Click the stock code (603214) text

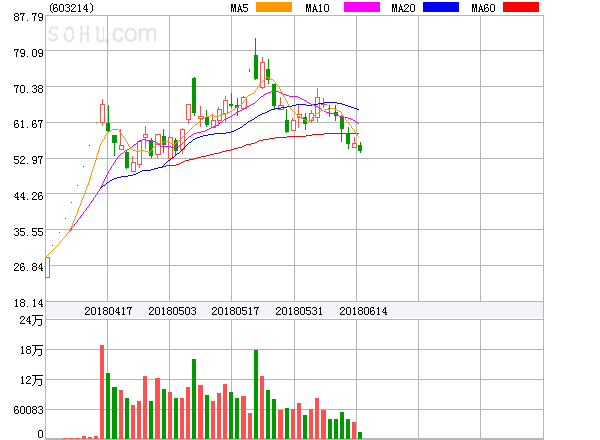(x=71, y=8)
